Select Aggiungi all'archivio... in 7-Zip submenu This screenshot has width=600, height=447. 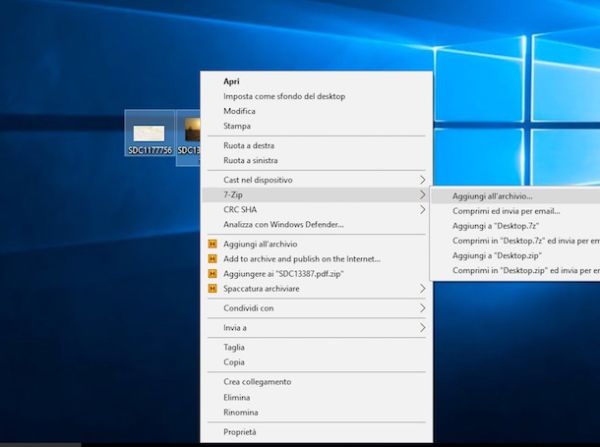click(x=492, y=196)
